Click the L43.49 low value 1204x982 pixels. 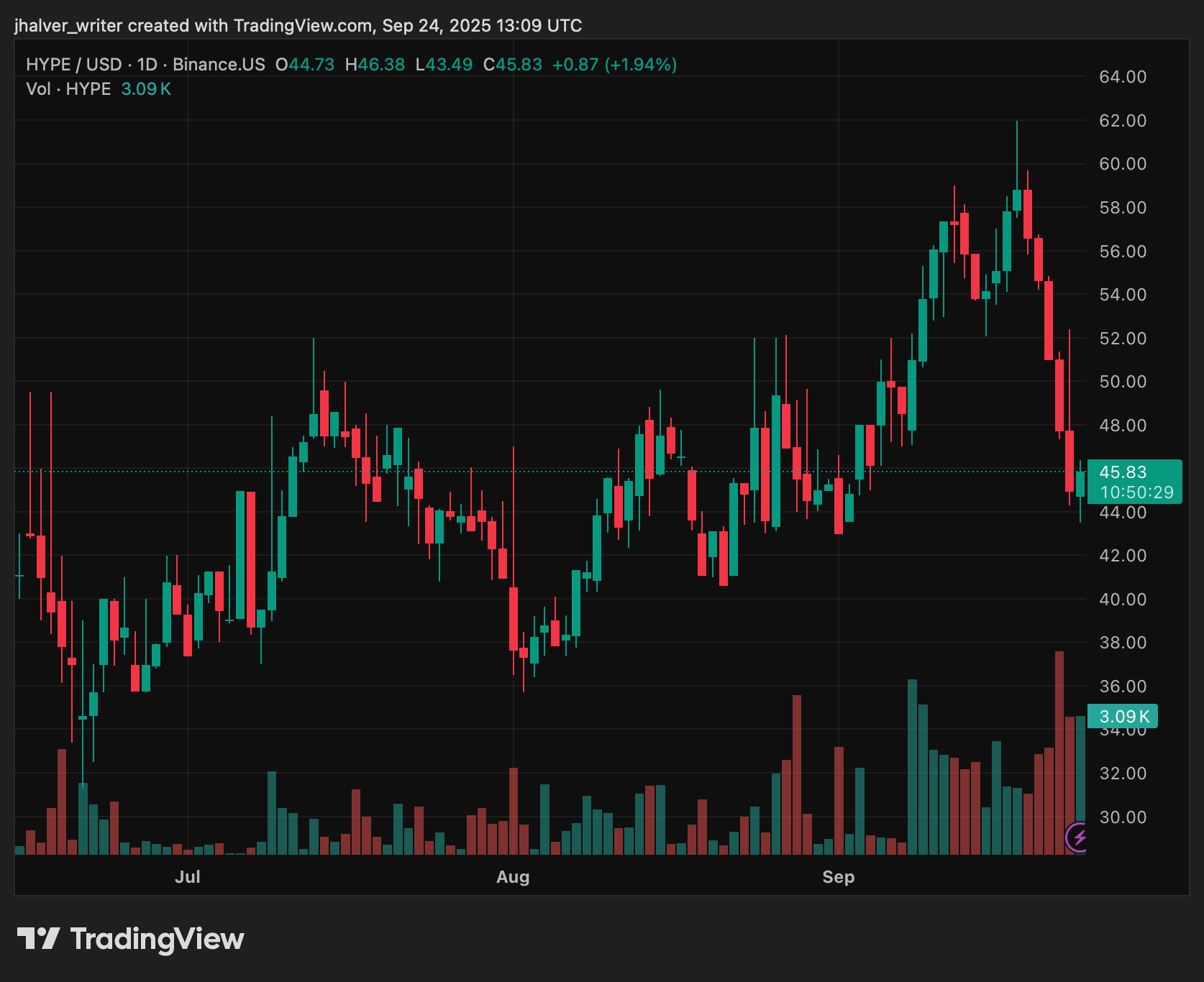point(443,64)
